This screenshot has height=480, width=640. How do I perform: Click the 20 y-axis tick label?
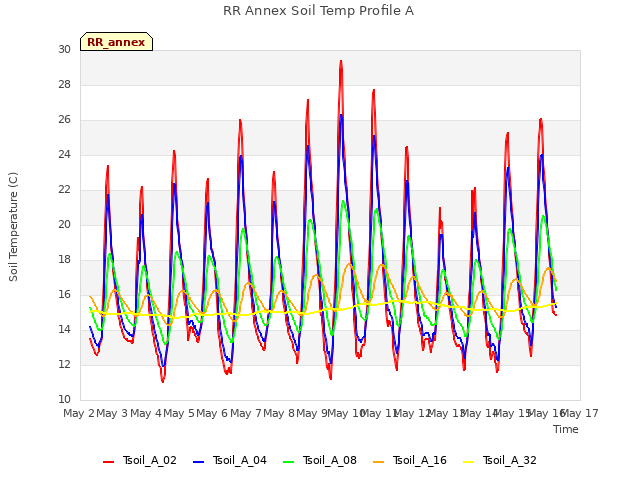click(x=64, y=224)
